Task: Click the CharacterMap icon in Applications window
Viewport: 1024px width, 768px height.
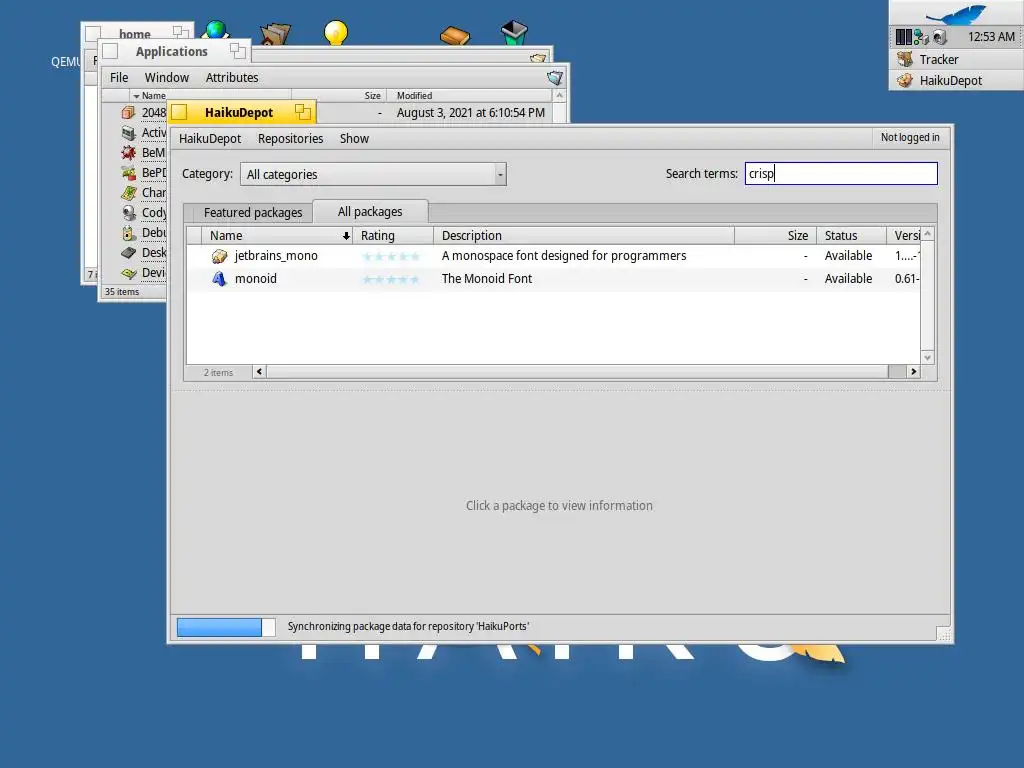Action: pos(129,193)
